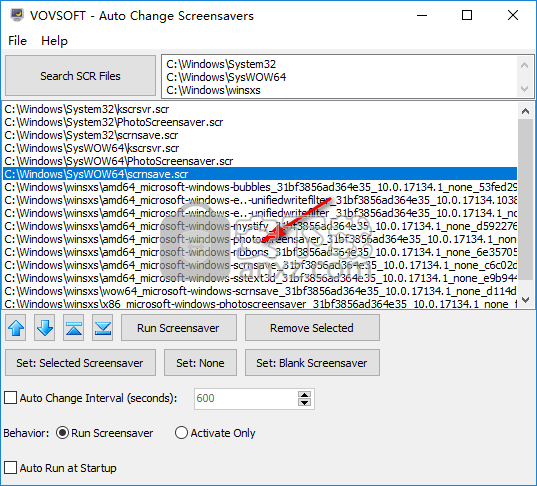Move the selected screensaver to top of list
537x486 pixels.
[74, 328]
